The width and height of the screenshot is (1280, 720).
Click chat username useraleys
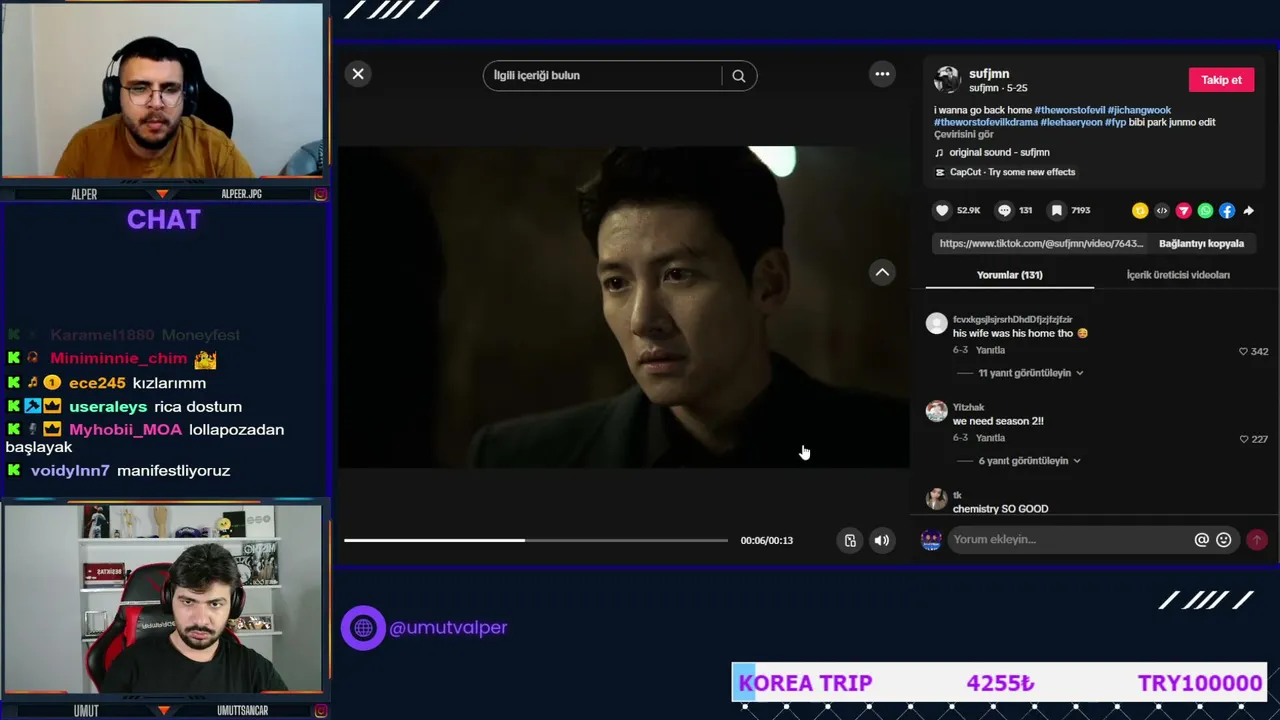pyautogui.click(x=108, y=407)
